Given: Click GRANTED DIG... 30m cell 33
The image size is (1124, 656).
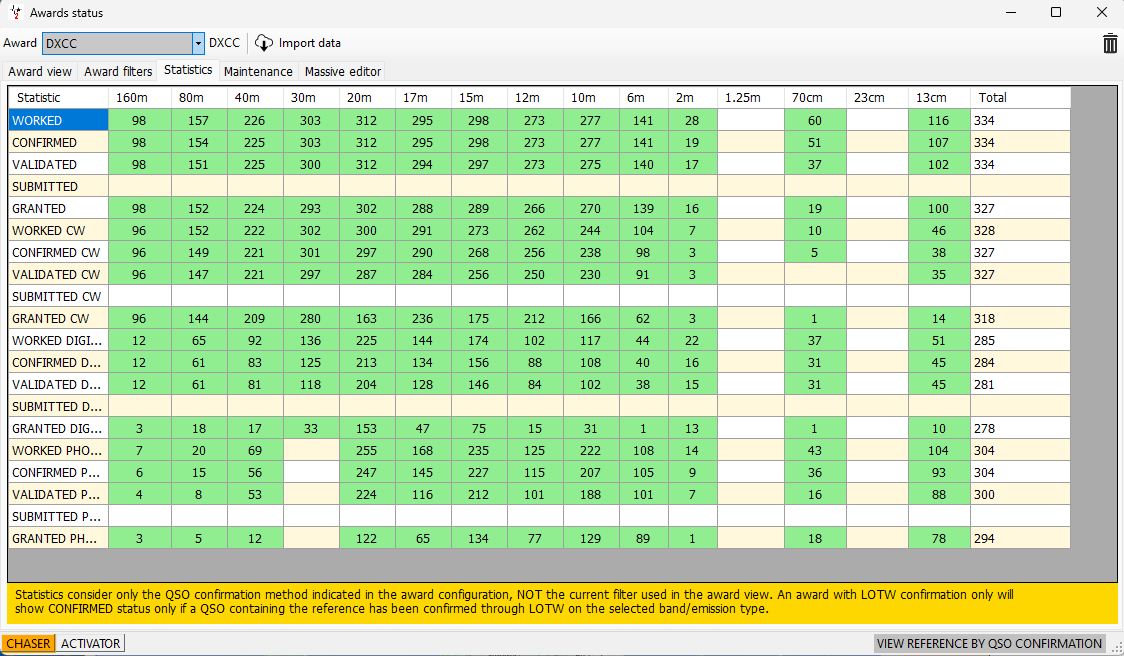Looking at the screenshot, I should (311, 428).
